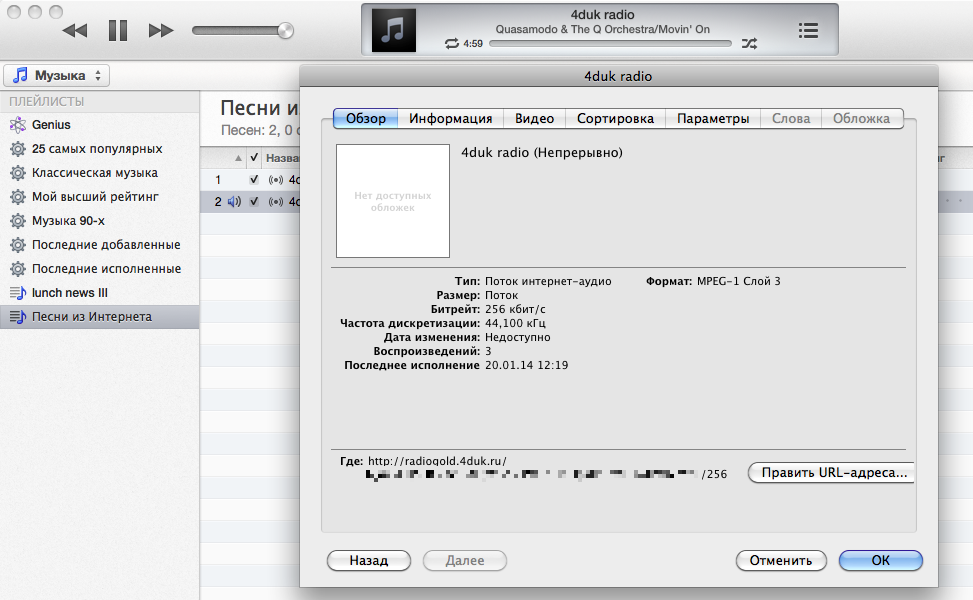
Task: Click the music note artwork thumbnail
Action: tap(393, 30)
